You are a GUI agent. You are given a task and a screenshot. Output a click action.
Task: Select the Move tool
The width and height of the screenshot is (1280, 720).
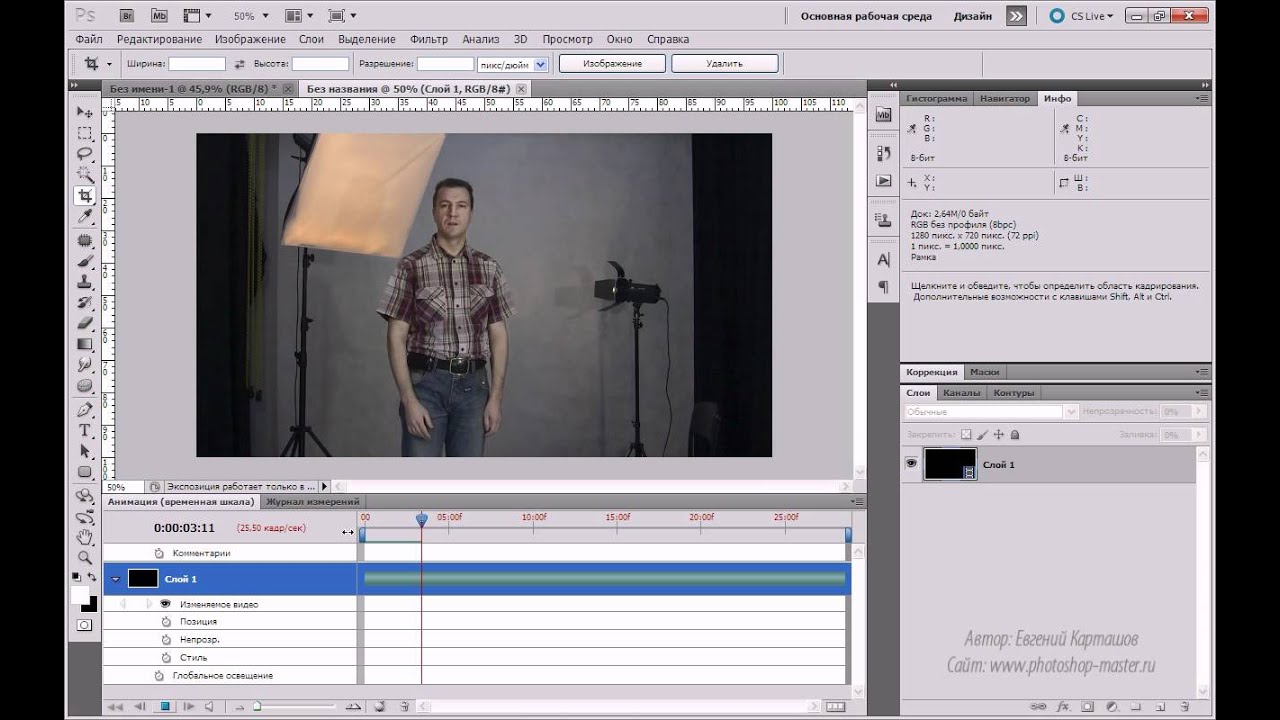click(x=85, y=112)
